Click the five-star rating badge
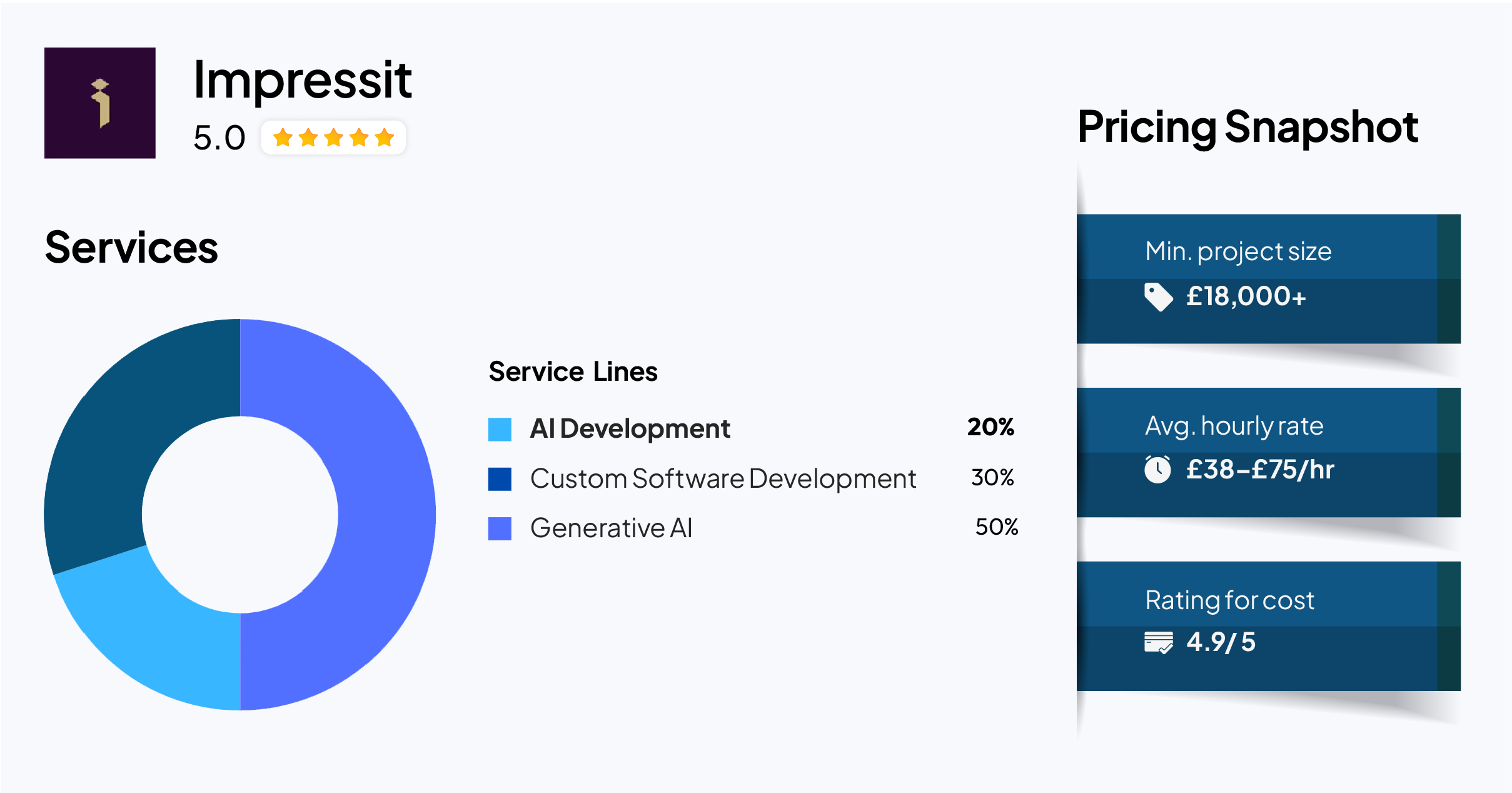The image size is (1512, 793). pos(333,137)
